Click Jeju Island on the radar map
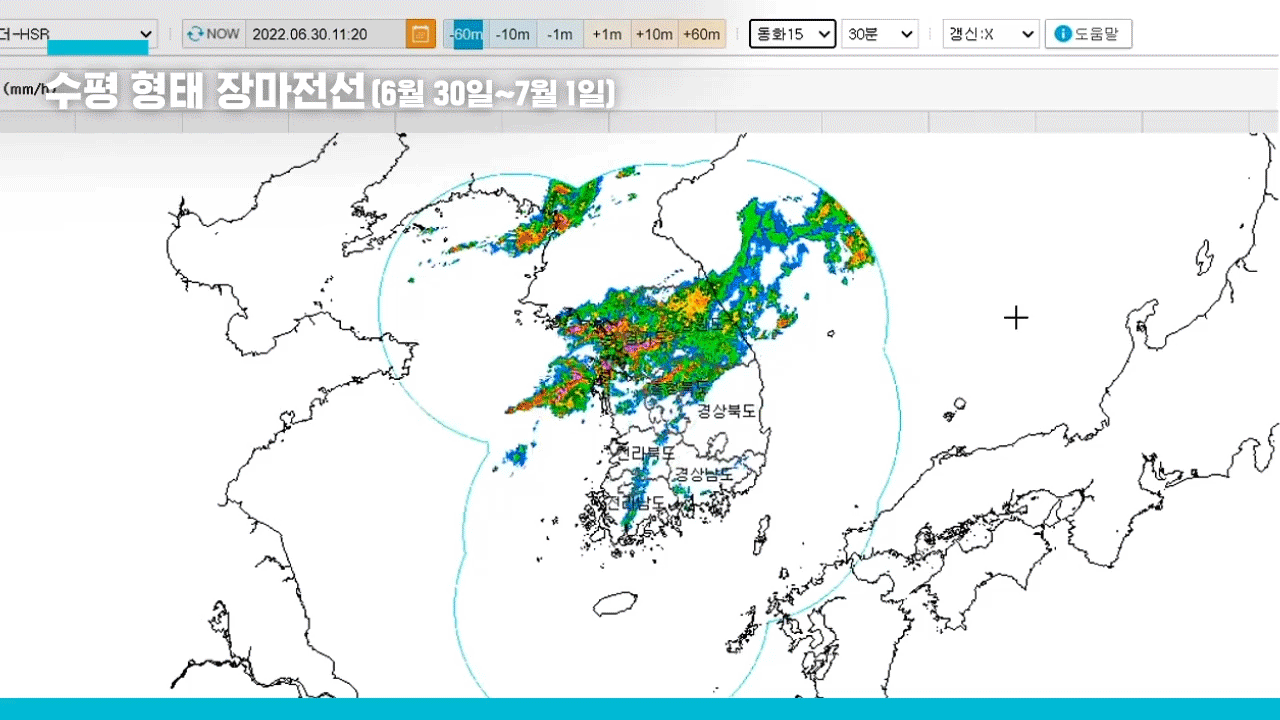Screen dimensions: 1280x720 (x=615, y=604)
